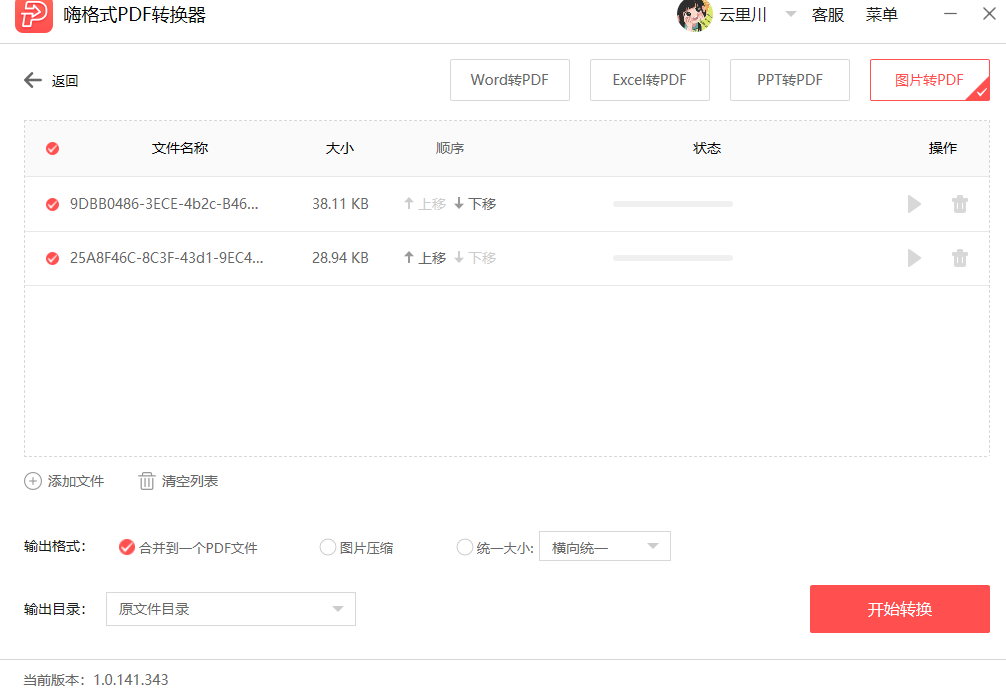Click the 开始转换 button

899,609
